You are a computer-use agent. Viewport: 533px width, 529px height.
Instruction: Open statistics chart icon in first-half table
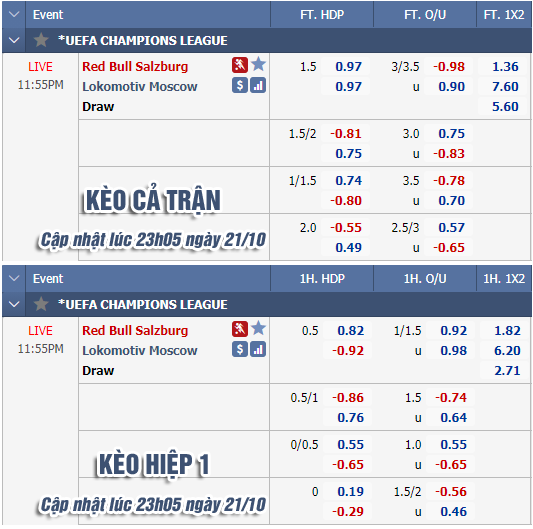258,349
